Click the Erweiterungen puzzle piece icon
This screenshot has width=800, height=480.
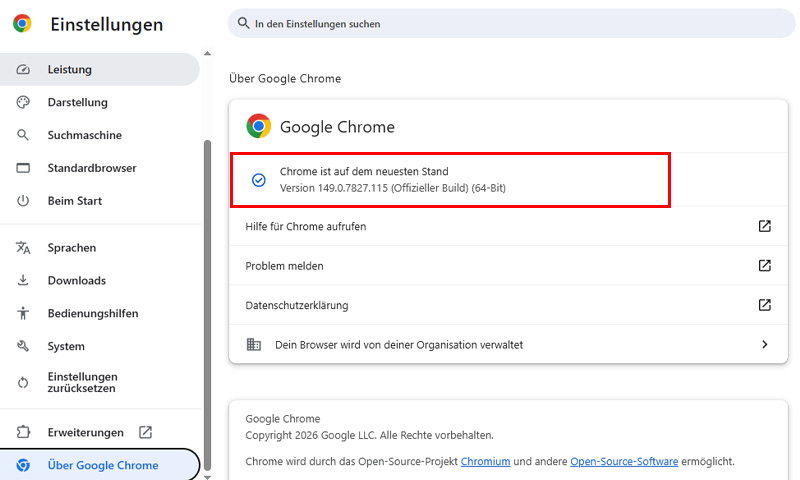click(23, 432)
